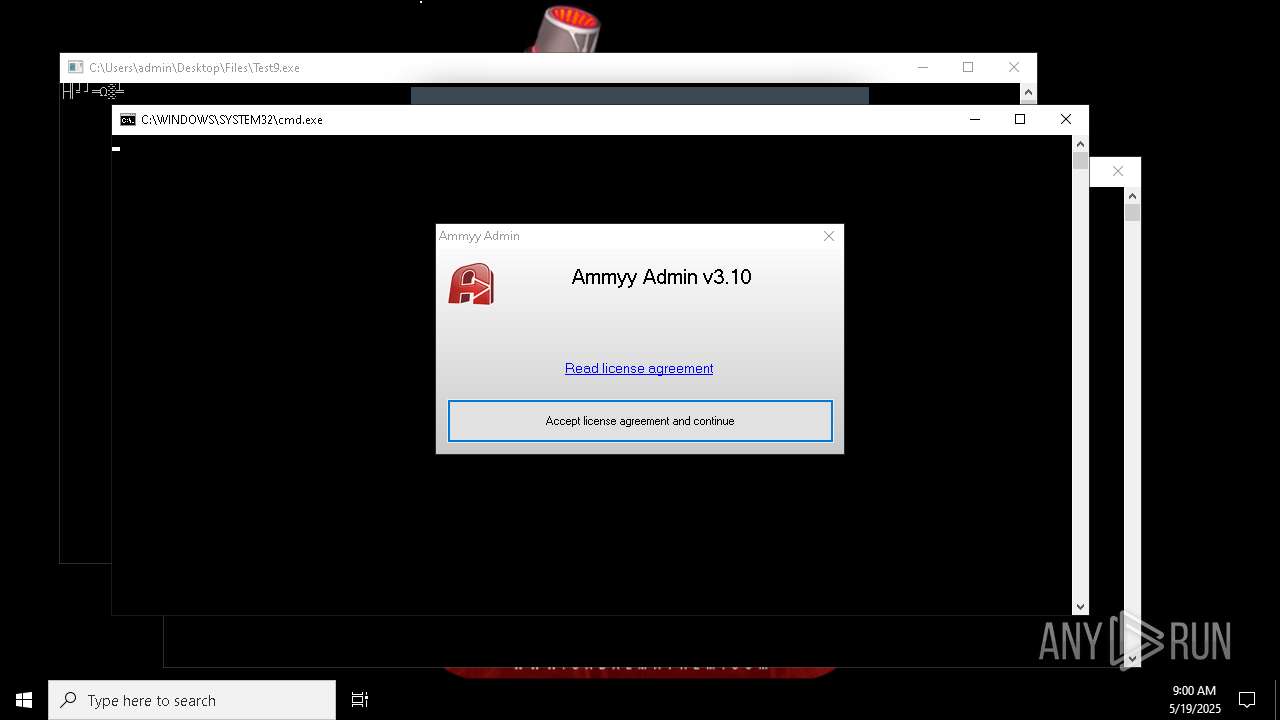
Task: Minimize the Test9.exe window
Action: pos(922,67)
